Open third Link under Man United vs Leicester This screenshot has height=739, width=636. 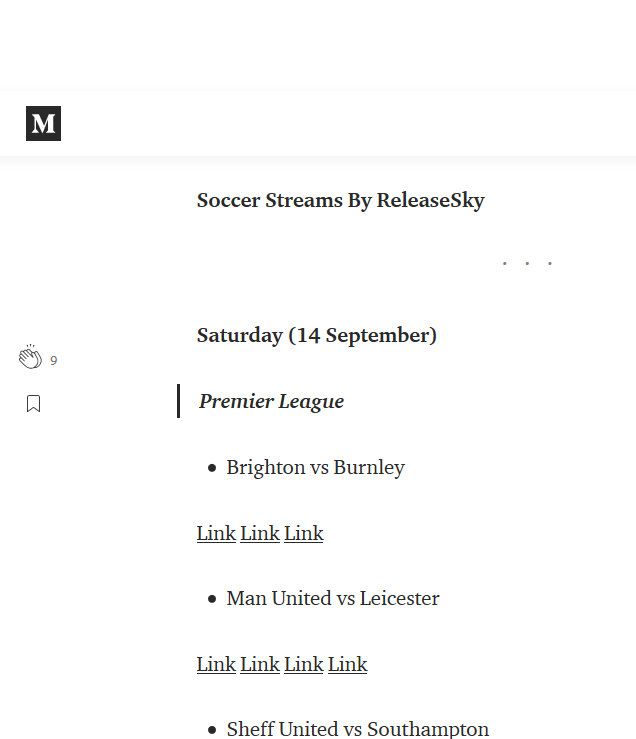click(304, 665)
